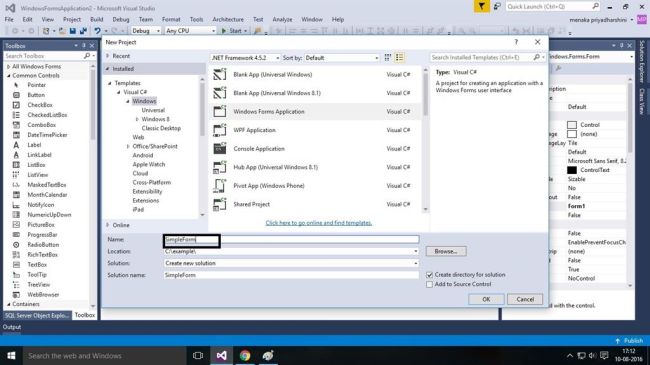Viewport: 650px width, 365px height.
Task: Pick the TreeView control in Toolbox
Action: pos(39,285)
